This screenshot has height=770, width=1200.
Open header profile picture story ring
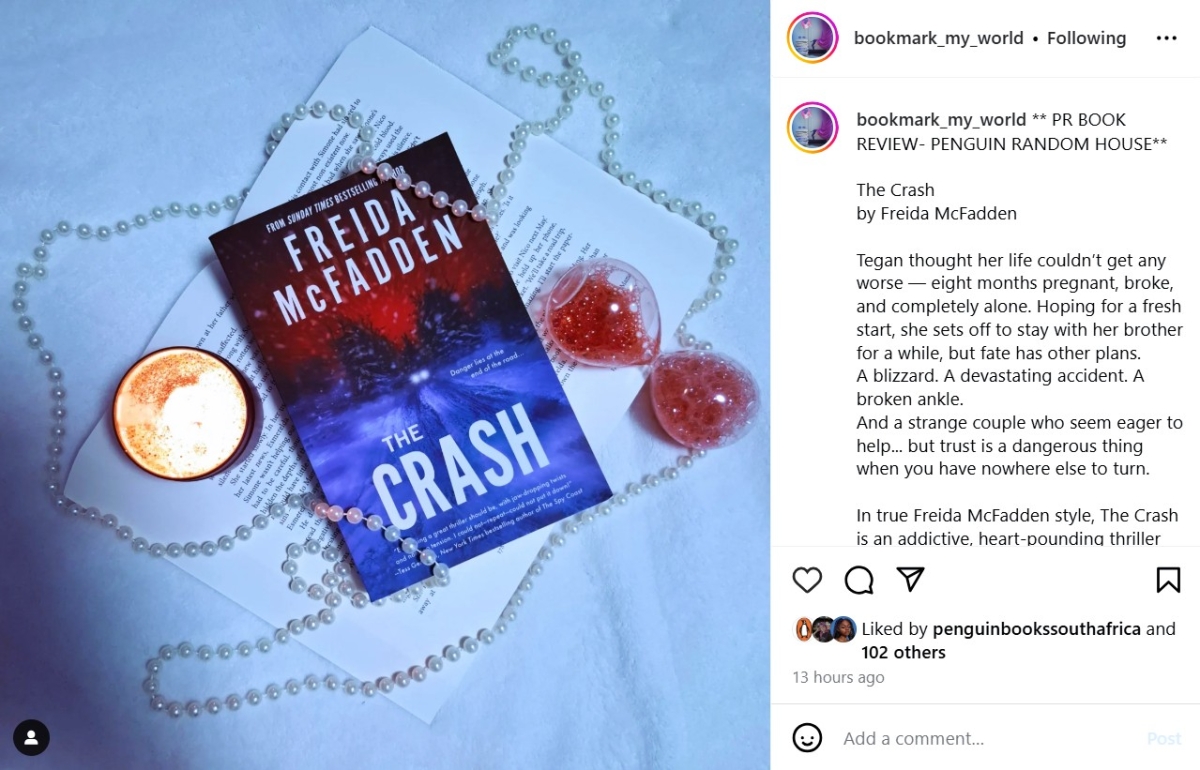(813, 38)
